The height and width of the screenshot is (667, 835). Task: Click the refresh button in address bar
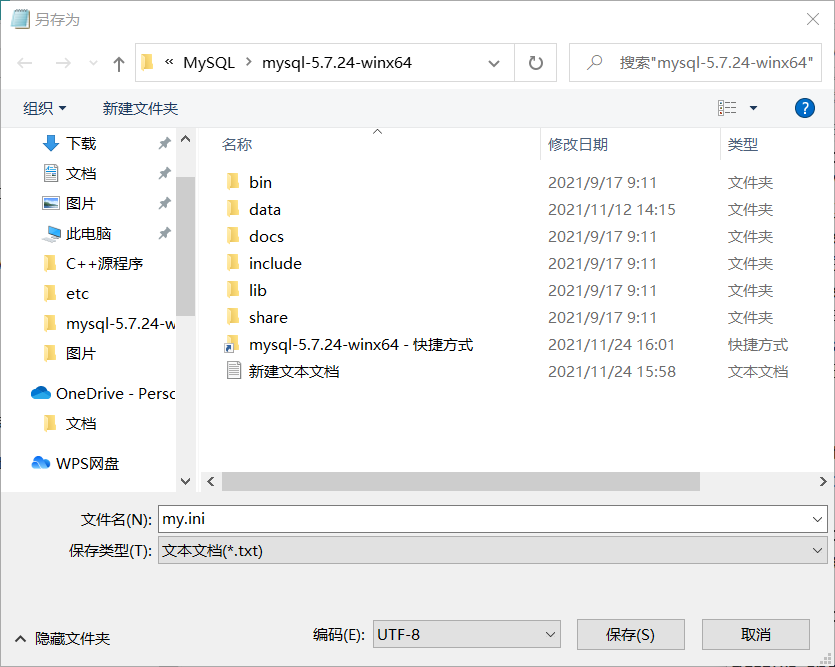tap(535, 63)
